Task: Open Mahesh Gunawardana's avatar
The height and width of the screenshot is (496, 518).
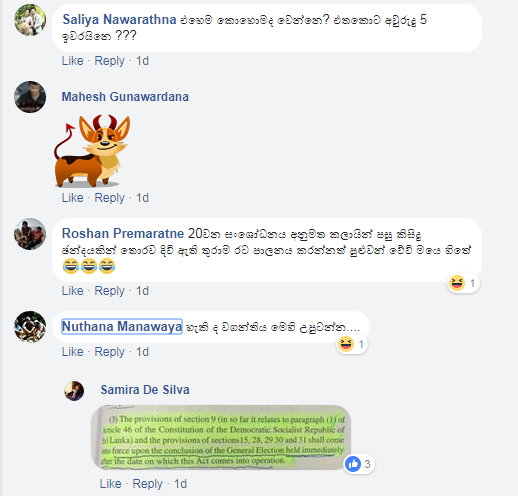Action: click(x=30, y=97)
